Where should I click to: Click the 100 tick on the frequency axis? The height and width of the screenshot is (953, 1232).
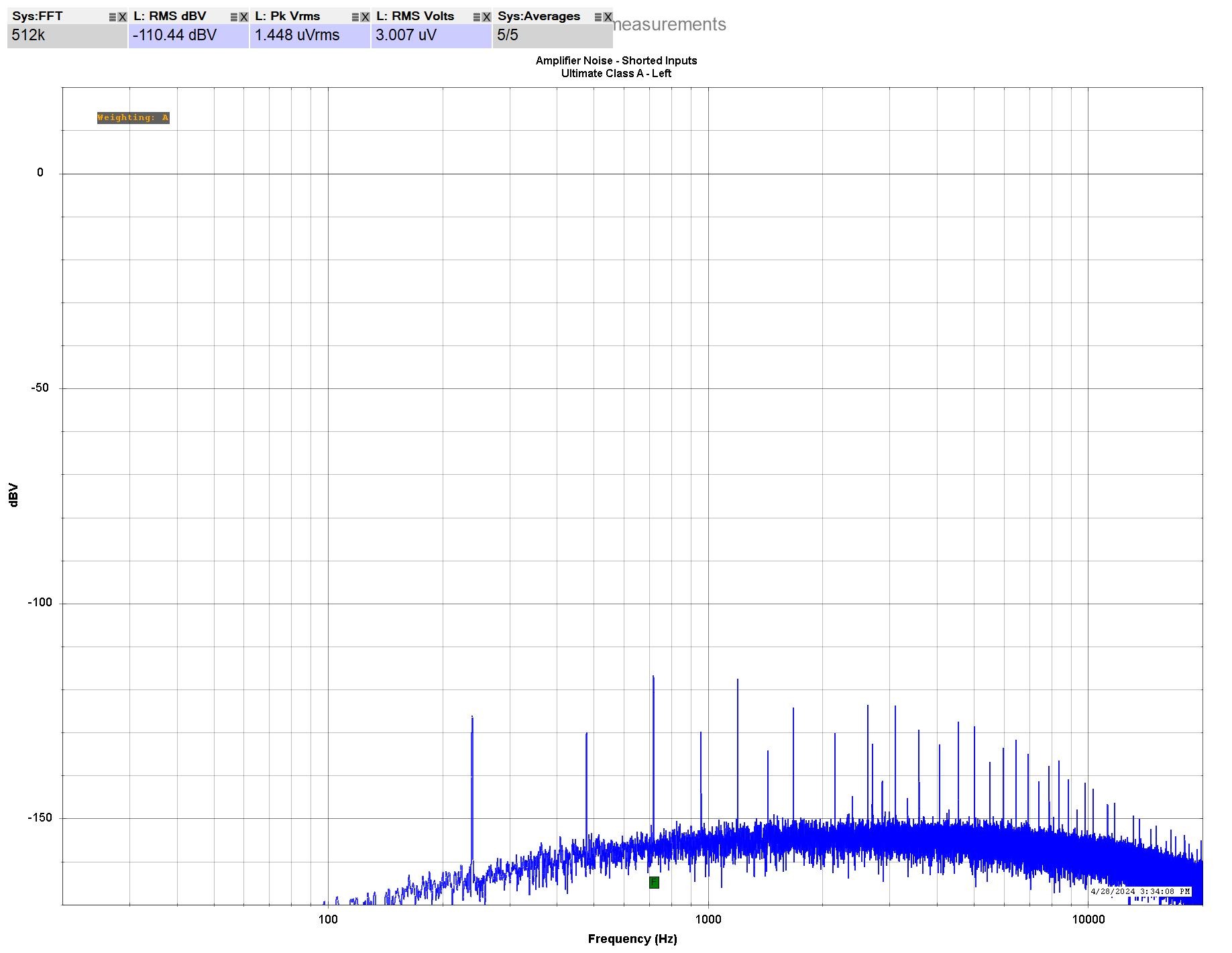(x=327, y=919)
